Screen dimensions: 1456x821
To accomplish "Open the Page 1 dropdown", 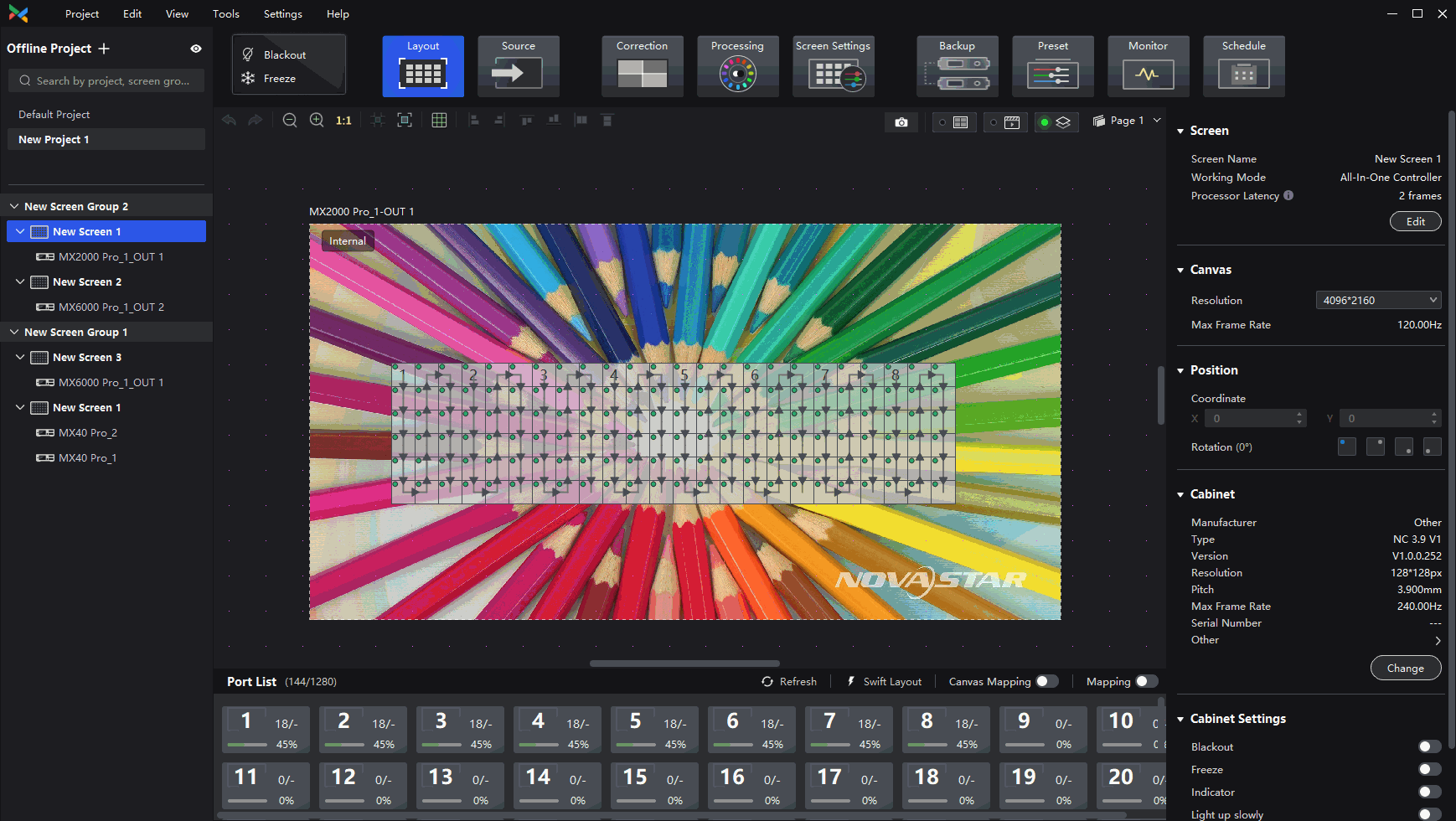I will (x=1127, y=121).
